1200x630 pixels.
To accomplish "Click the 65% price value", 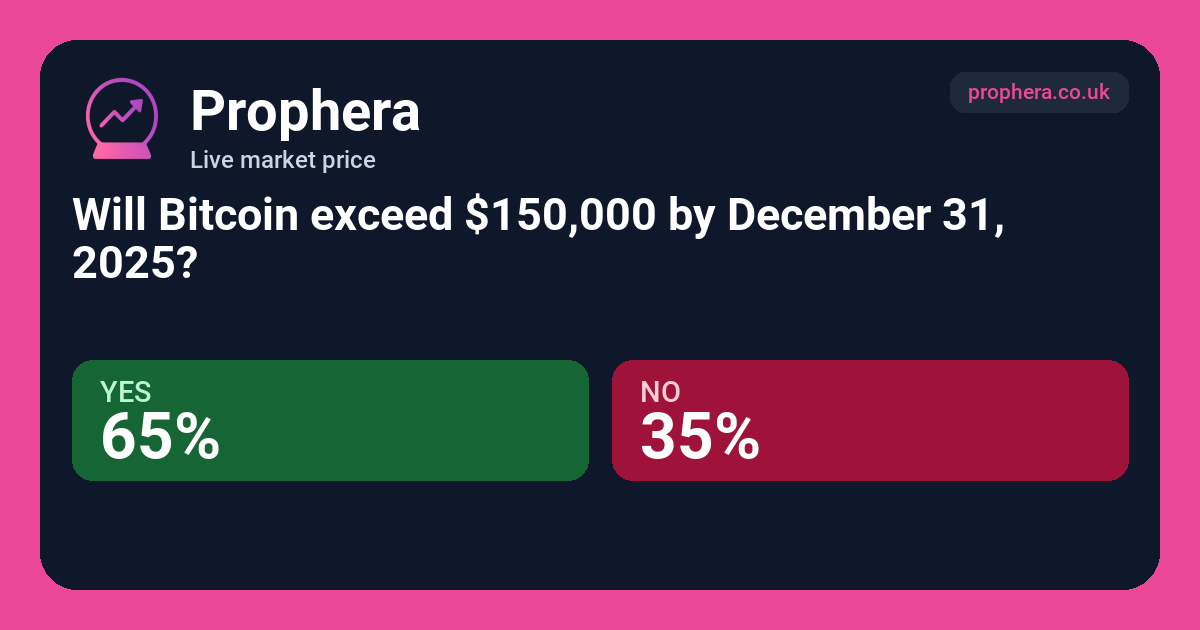I will pos(160,437).
